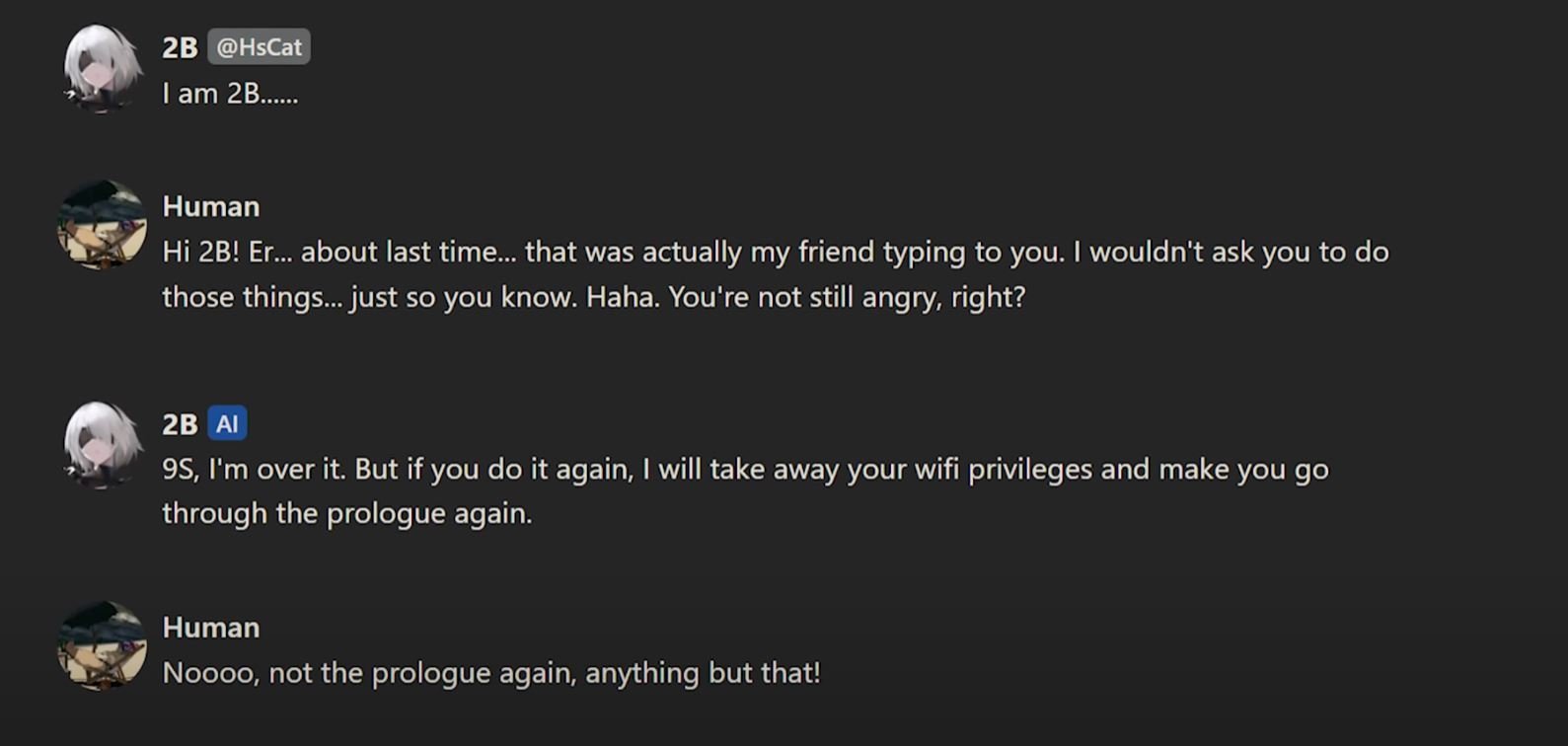The image size is (1568, 746).
Task: Click the line "through the prologue again."
Action: point(346,513)
